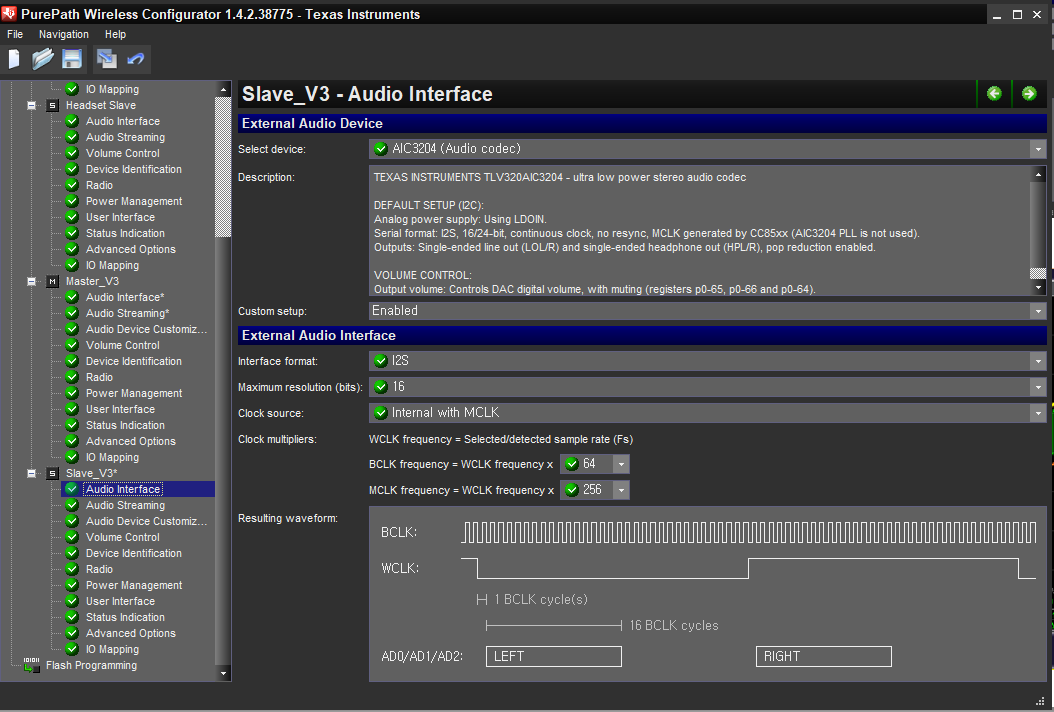Click the New file toolbar icon
The image size is (1054, 712).
14,59
